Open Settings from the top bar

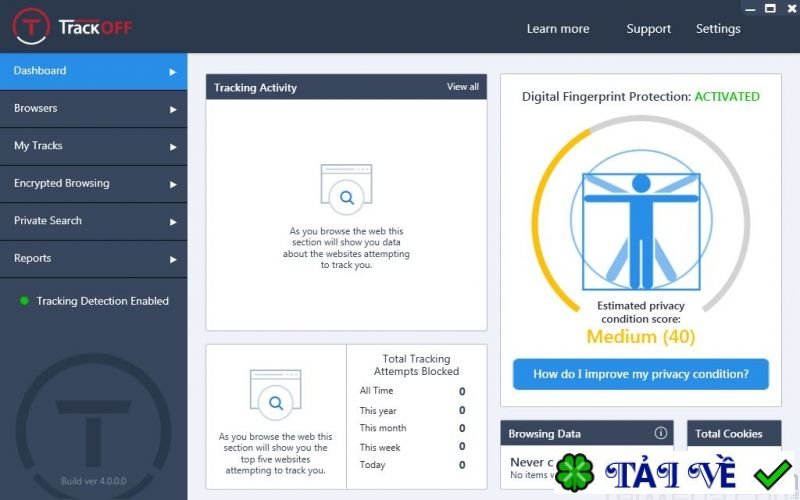[718, 29]
